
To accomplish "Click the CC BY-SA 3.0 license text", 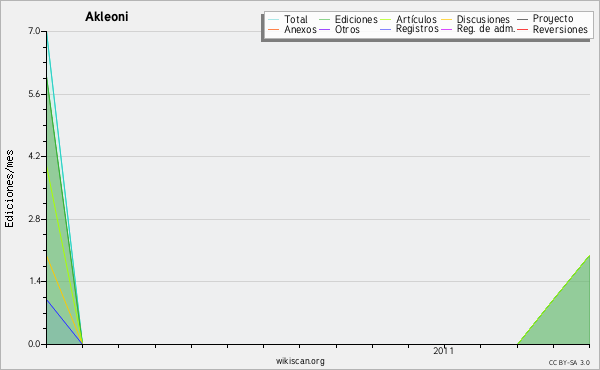I will click(x=569, y=363).
